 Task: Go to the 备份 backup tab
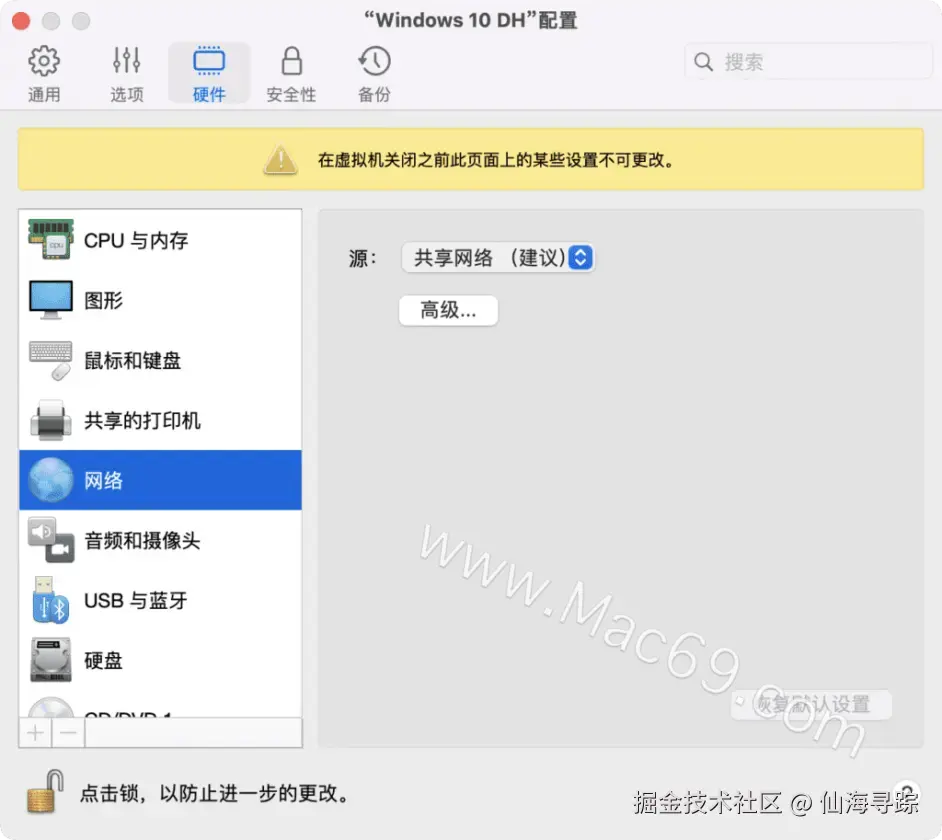pyautogui.click(x=374, y=74)
